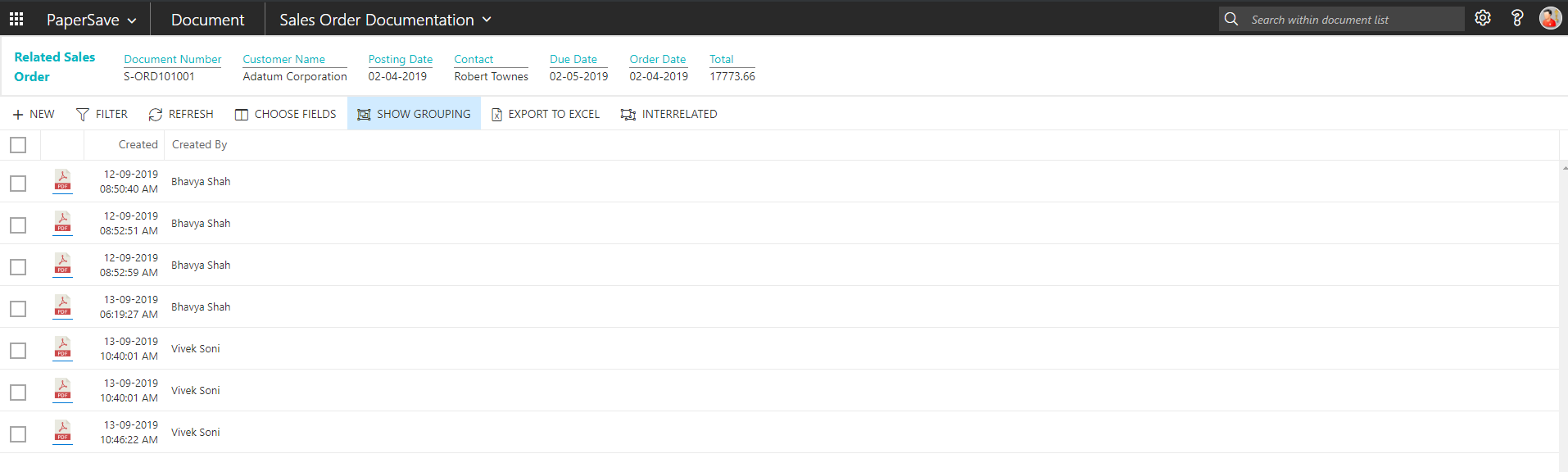Screen dimensions: 1568x472
Task: Toggle Show Grouping in toolbar
Action: (414, 114)
